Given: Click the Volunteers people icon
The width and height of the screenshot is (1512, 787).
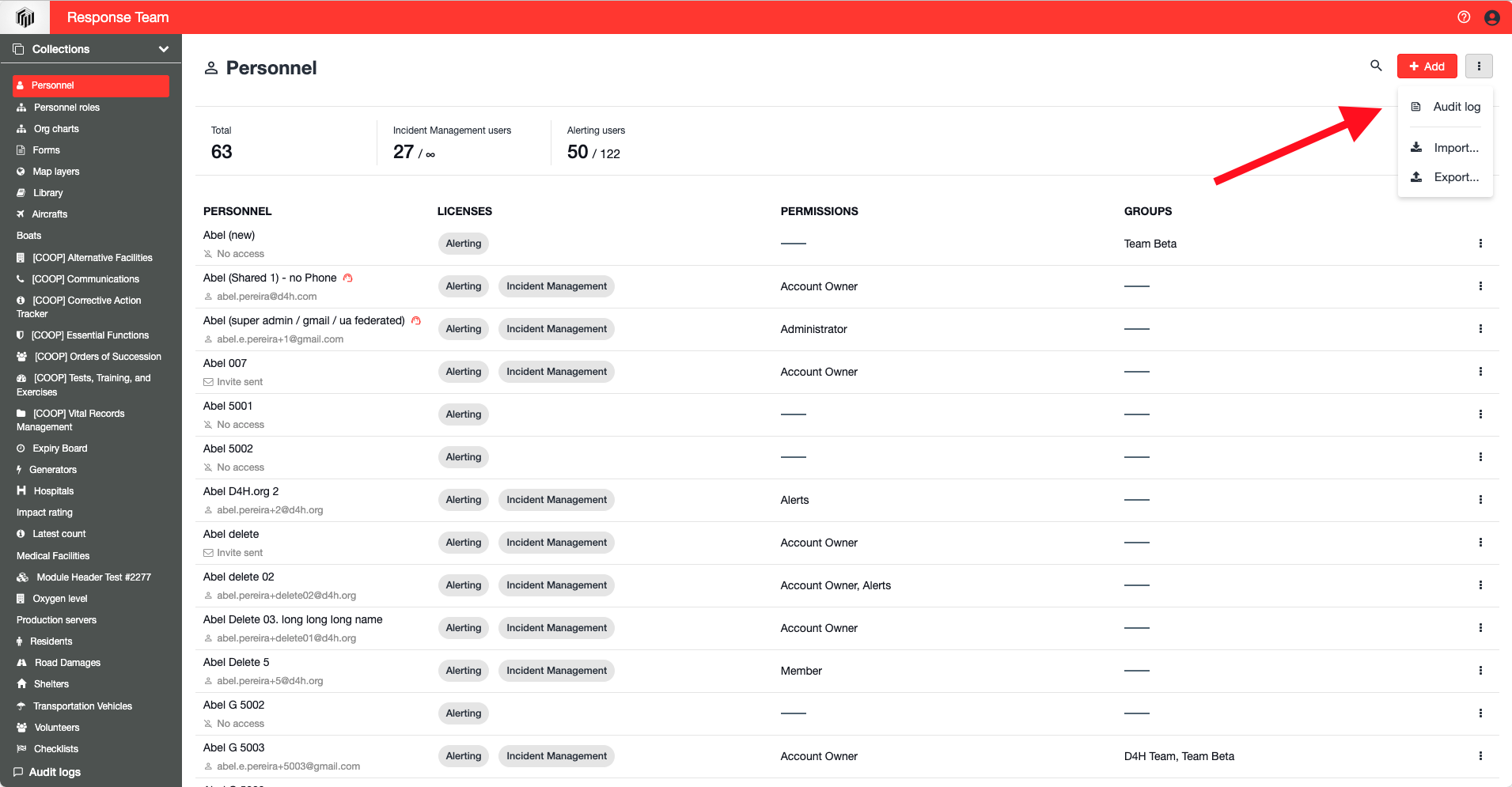Looking at the screenshot, I should pyautogui.click(x=21, y=728).
